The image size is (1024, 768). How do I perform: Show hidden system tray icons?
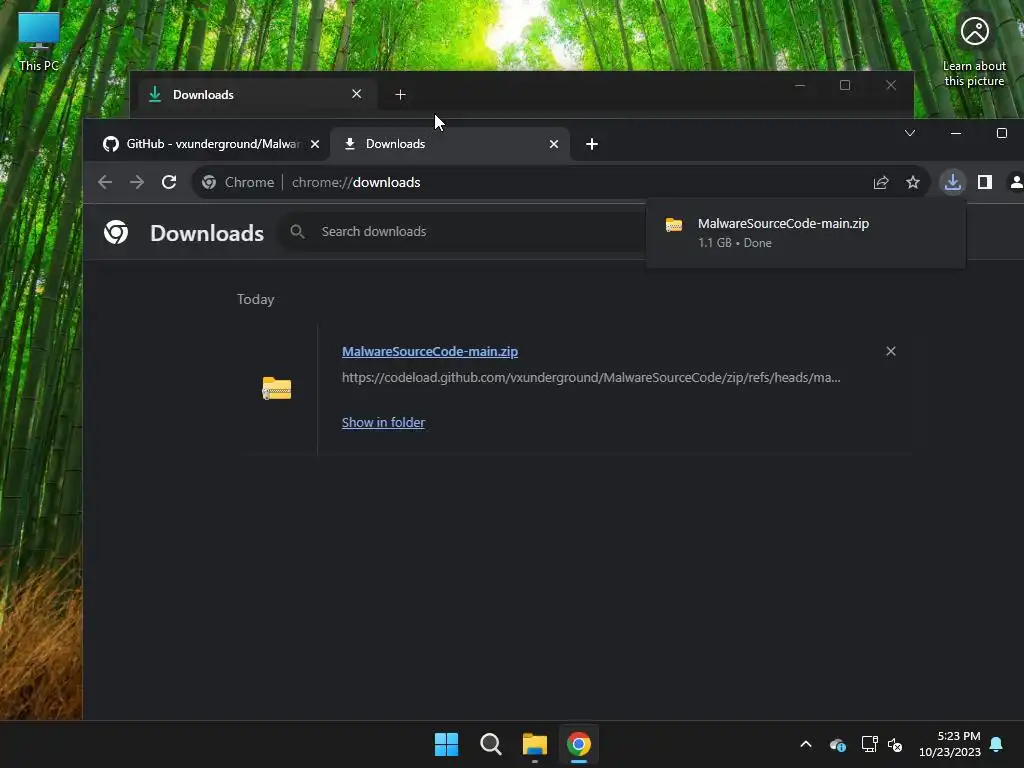(x=806, y=744)
